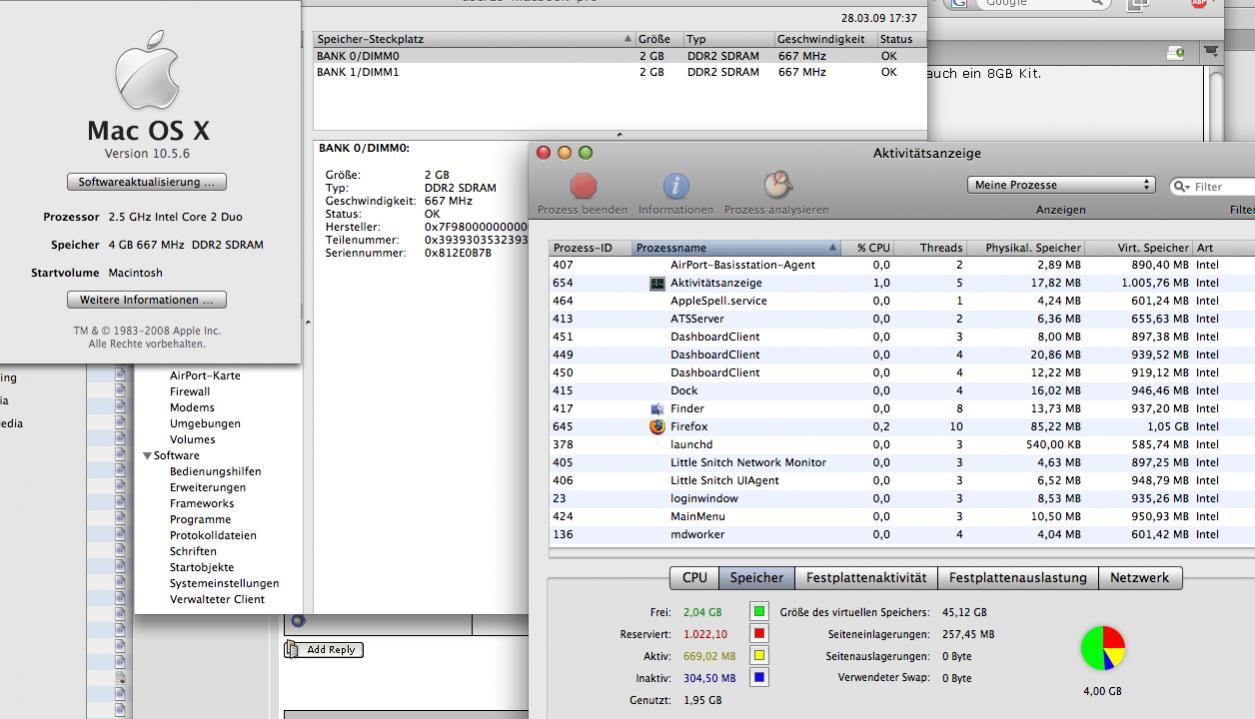The image size is (1255, 719).
Task: Click the Softwareaktualisierung button
Action: tap(146, 182)
